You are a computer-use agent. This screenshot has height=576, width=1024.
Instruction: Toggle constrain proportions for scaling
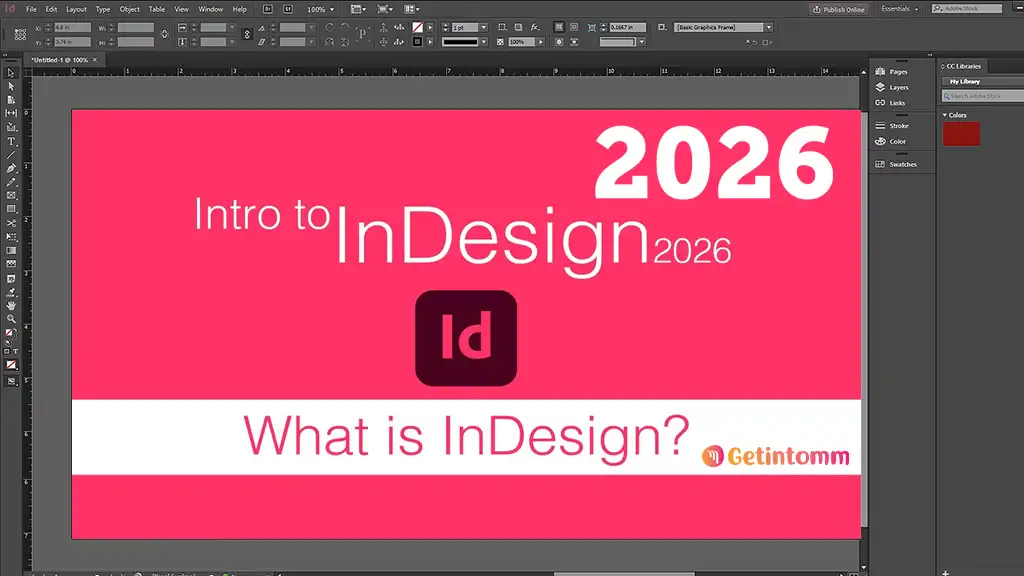click(247, 35)
